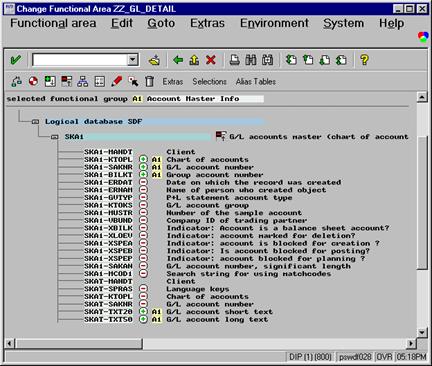This screenshot has height=366, width=432.
Task: Collapse the SKA1 table node
Action: coord(55,137)
